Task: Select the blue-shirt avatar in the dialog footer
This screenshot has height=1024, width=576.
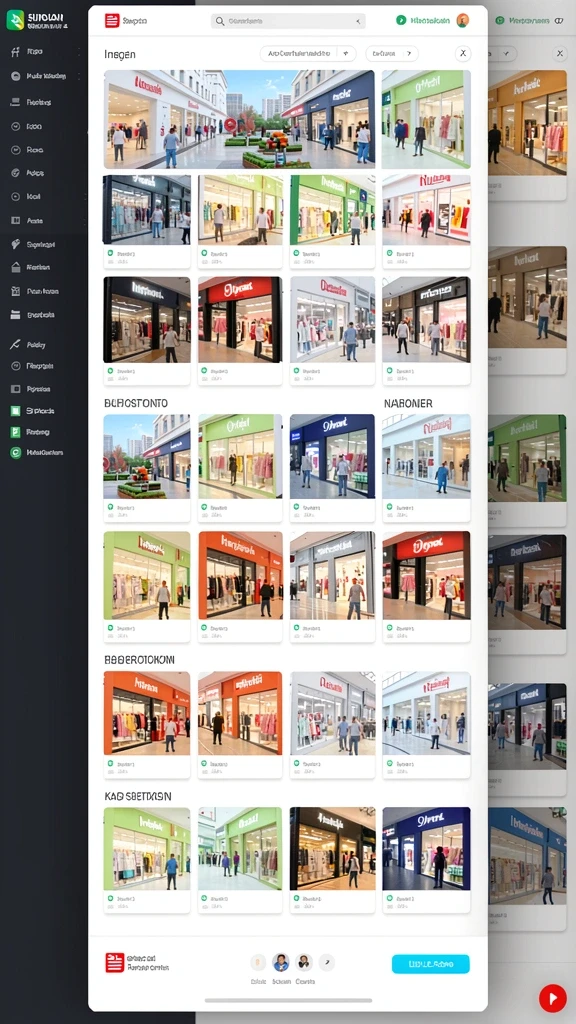Action: click(281, 962)
